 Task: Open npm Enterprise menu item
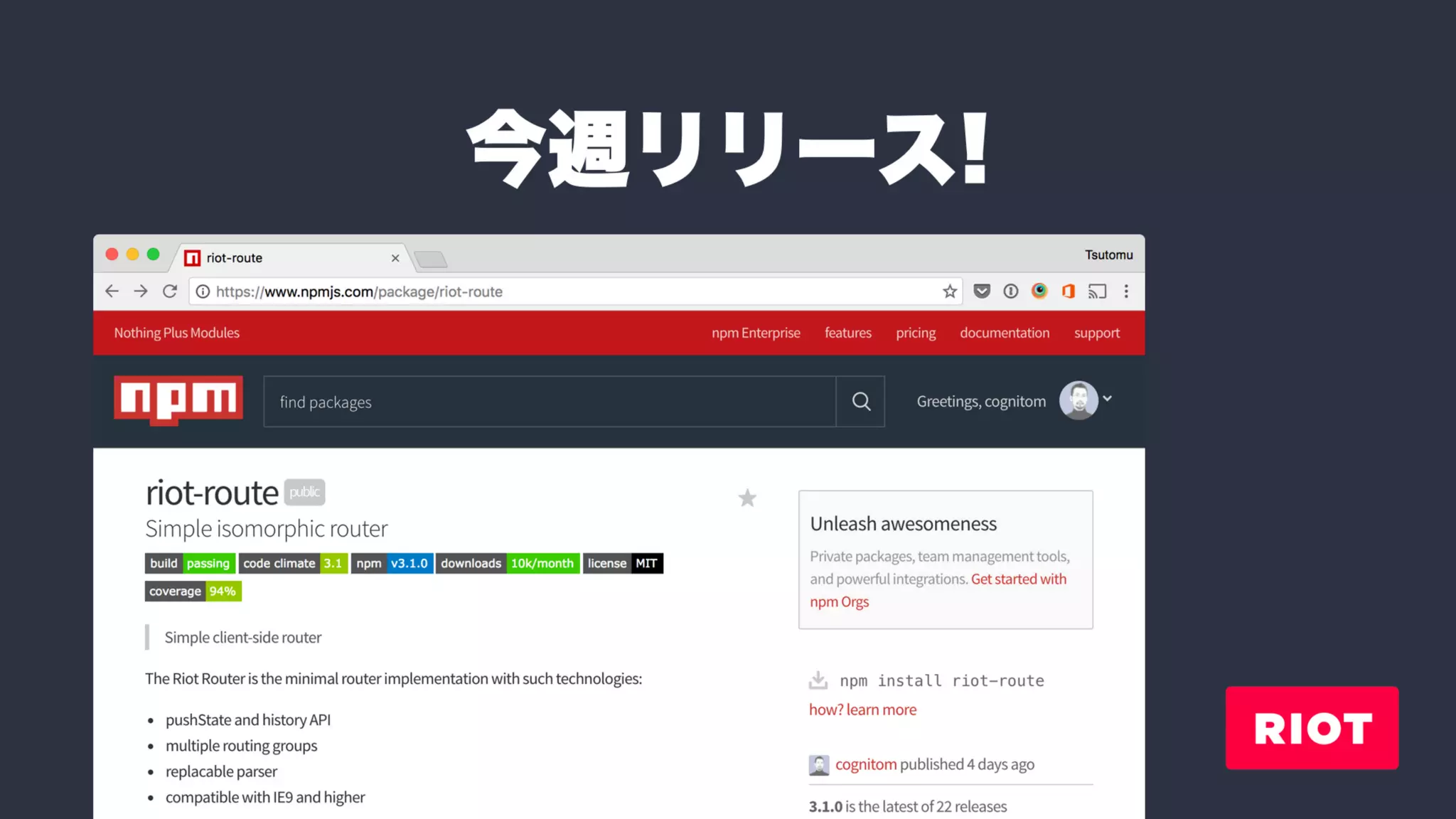pos(756,333)
